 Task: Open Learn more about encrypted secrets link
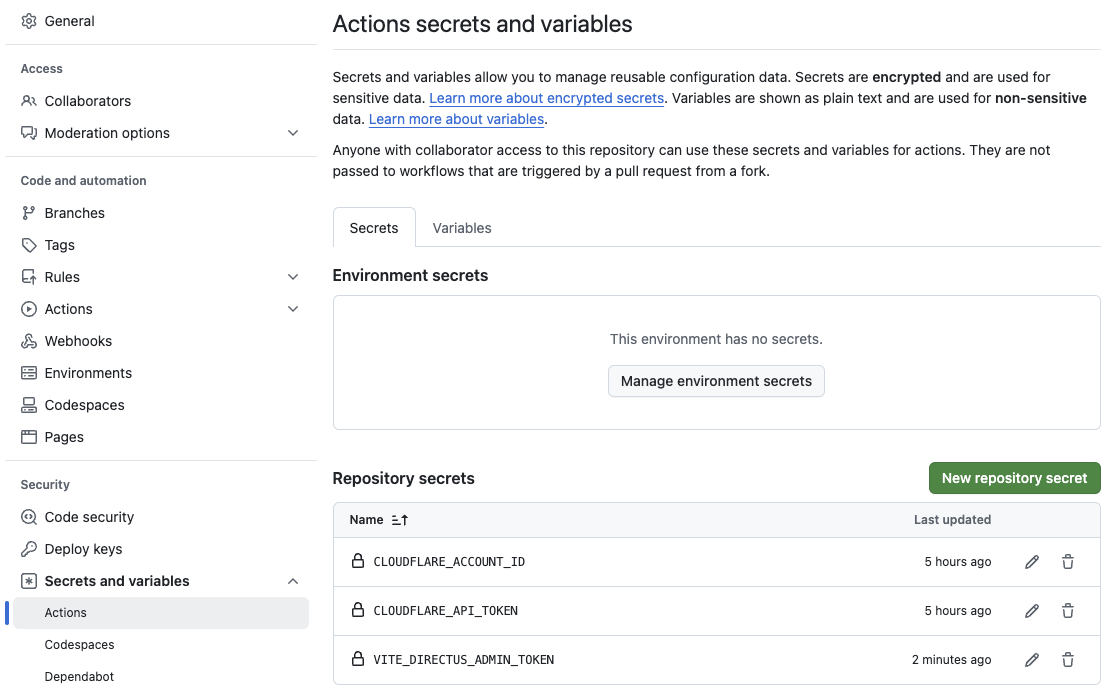pos(547,98)
